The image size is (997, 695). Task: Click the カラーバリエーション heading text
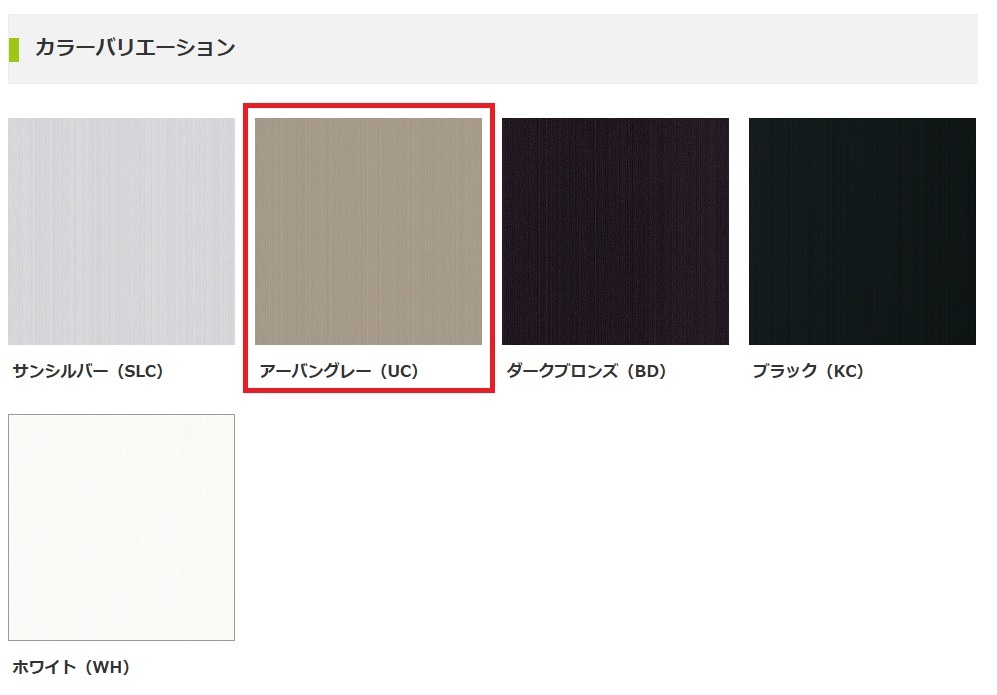click(135, 48)
